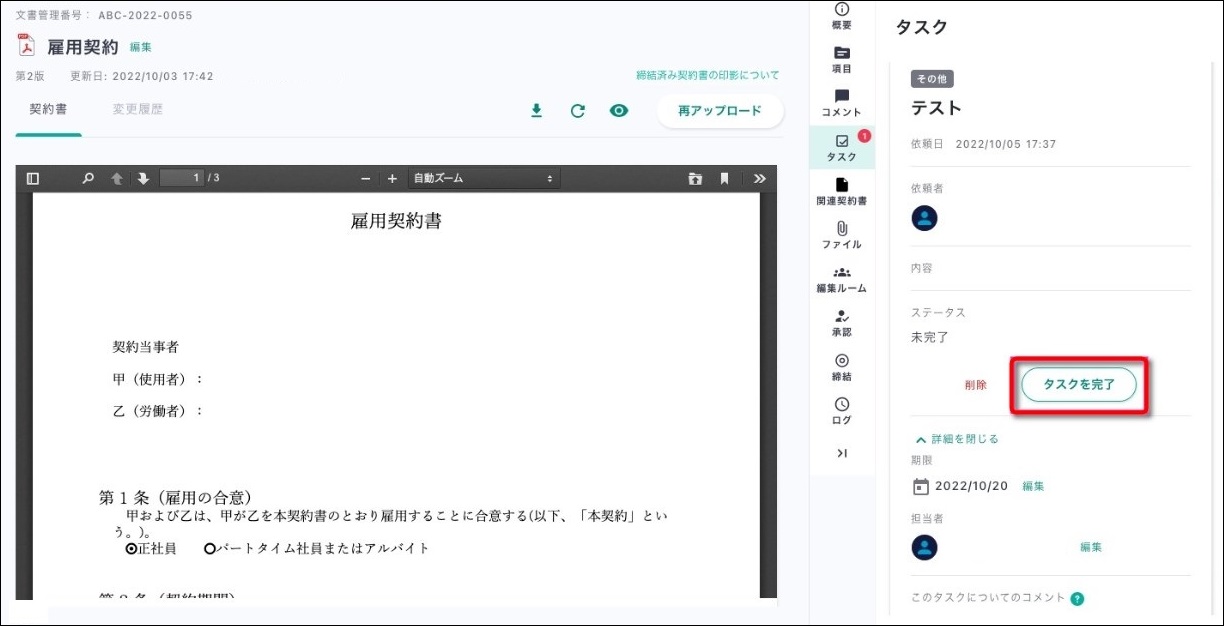
Task: Zoom in with the plus button
Action: click(x=392, y=178)
